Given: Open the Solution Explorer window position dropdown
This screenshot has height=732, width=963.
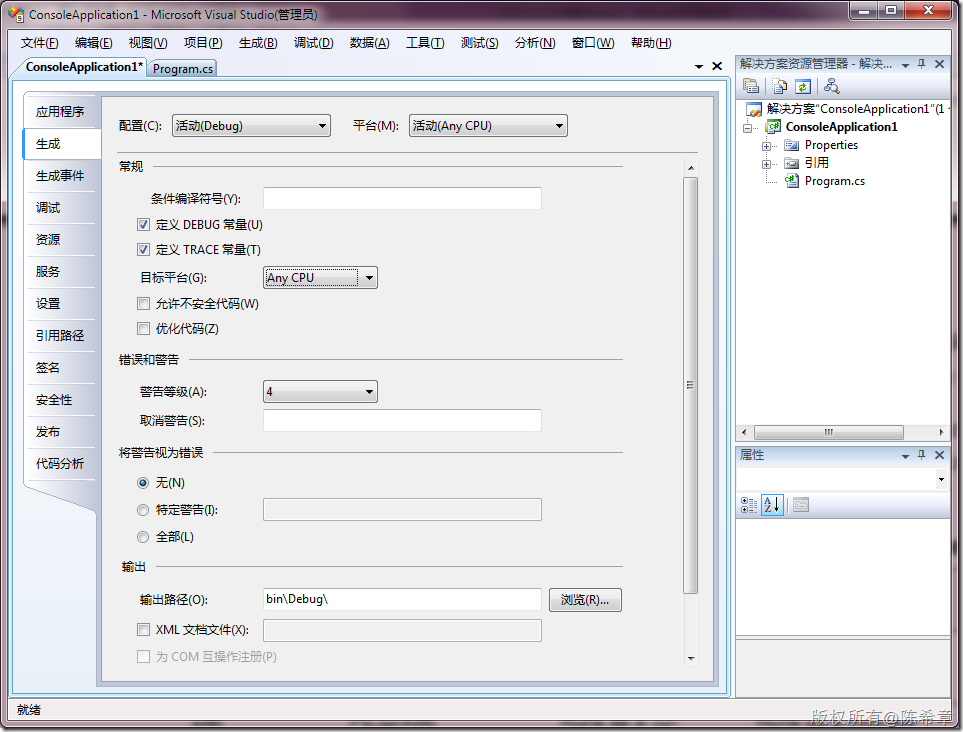Looking at the screenshot, I should click(x=905, y=65).
